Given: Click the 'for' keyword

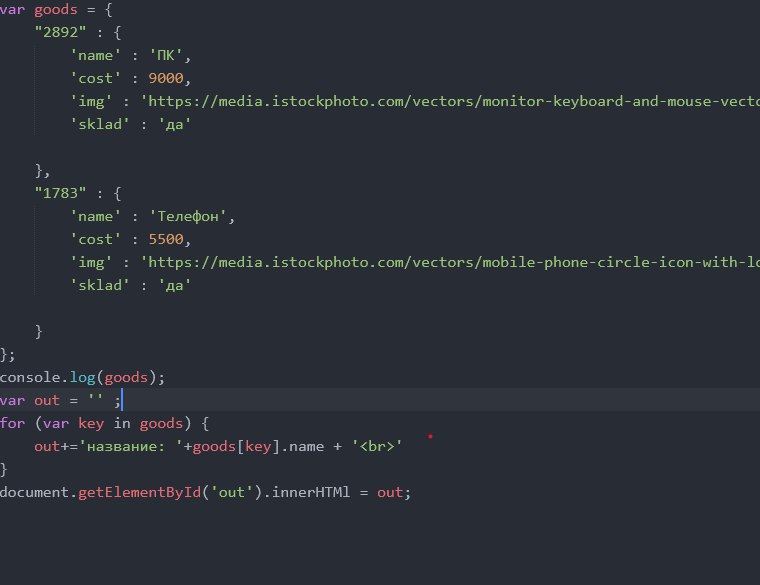Looking at the screenshot, I should coord(12,424).
